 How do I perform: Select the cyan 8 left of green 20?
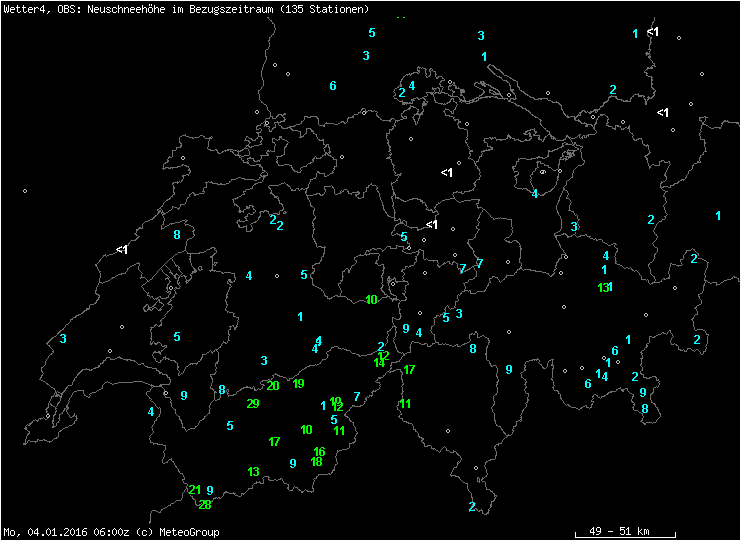point(222,390)
